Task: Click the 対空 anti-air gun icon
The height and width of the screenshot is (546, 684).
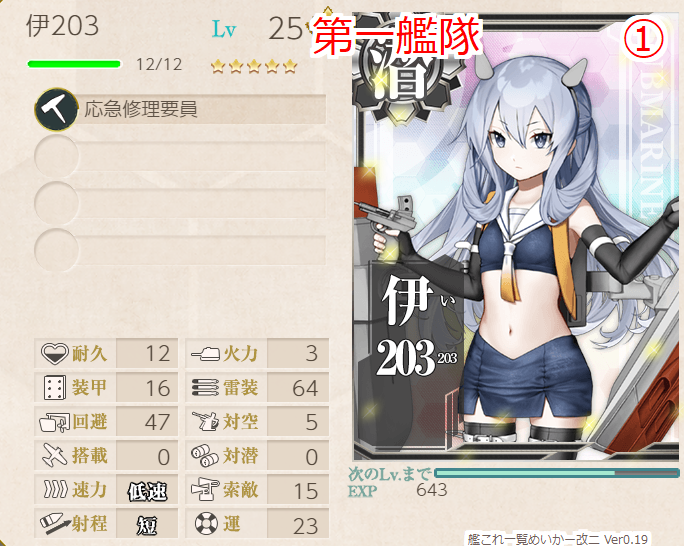Action: [x=205, y=421]
